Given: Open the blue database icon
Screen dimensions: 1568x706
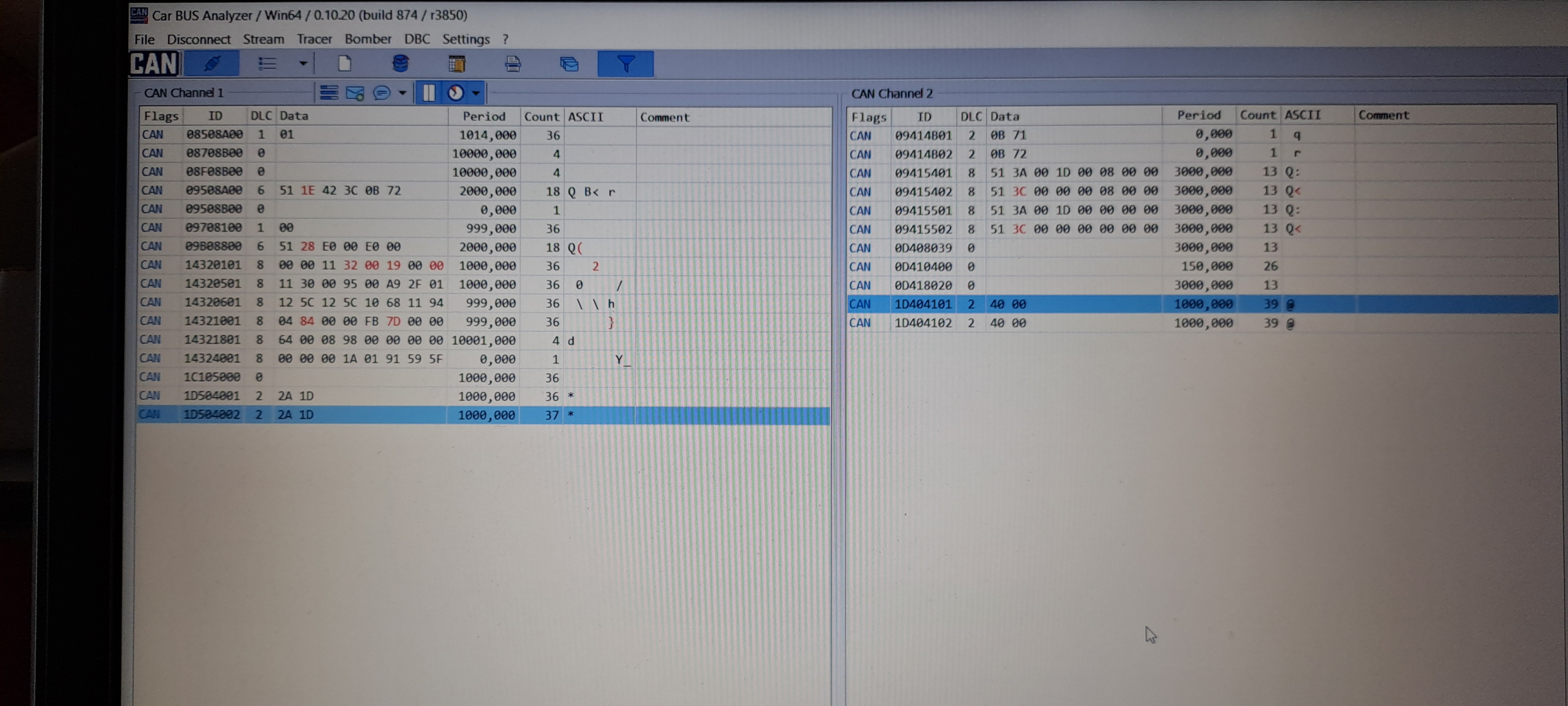Looking at the screenshot, I should (x=400, y=64).
